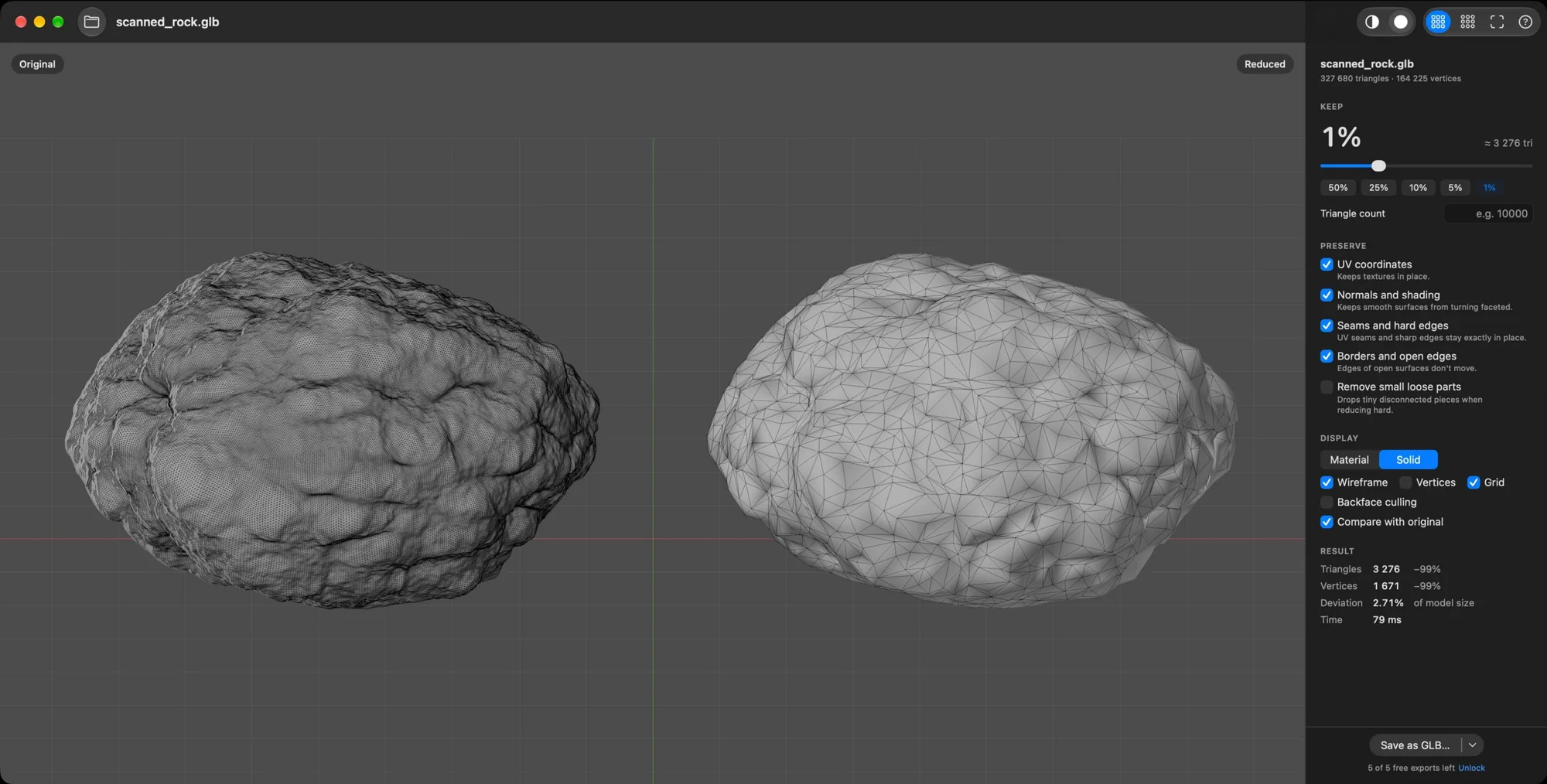
Task: Toggle Seams and hard edges checkbox
Action: tap(1327, 326)
